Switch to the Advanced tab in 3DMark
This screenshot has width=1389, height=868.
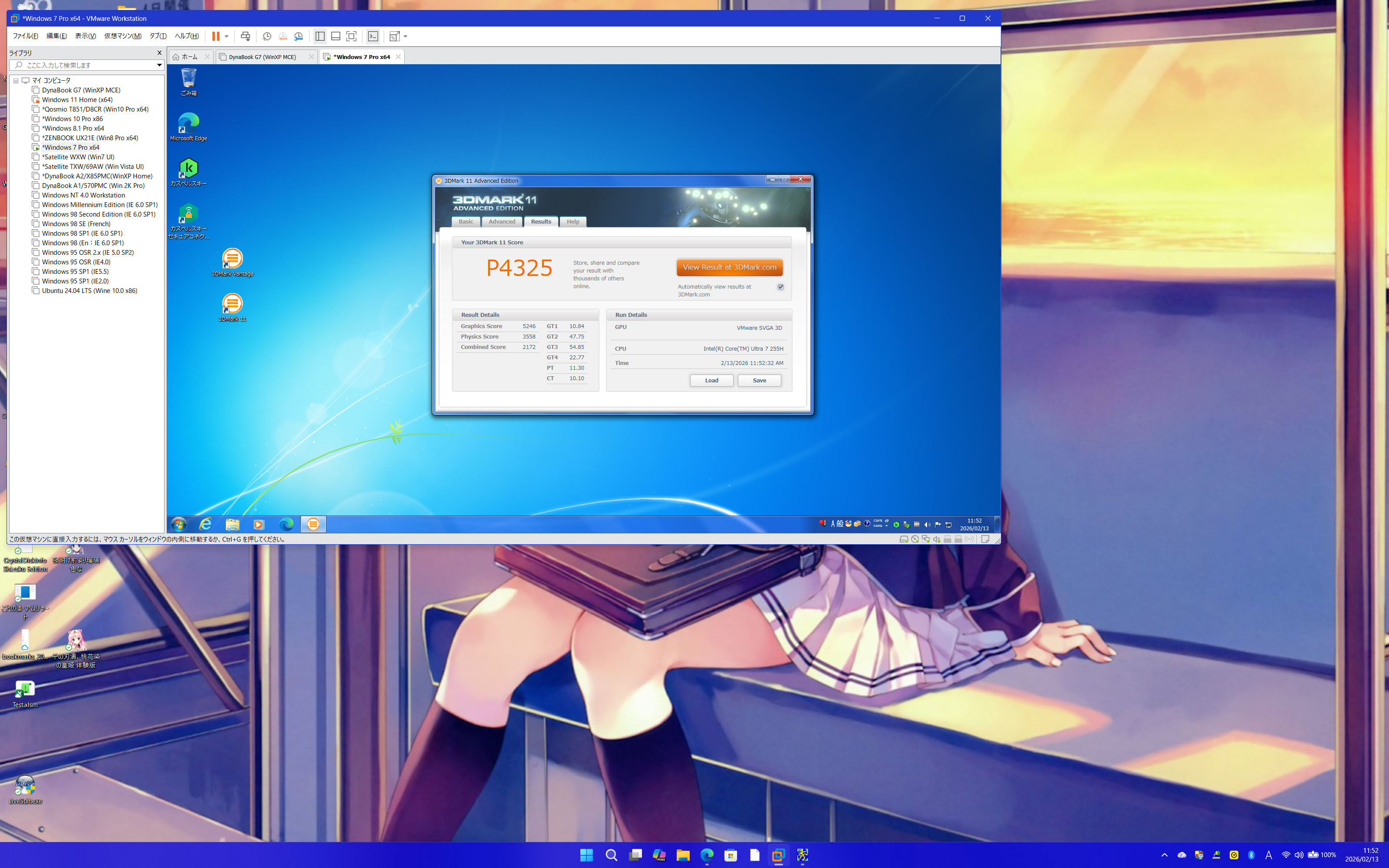pos(502,222)
